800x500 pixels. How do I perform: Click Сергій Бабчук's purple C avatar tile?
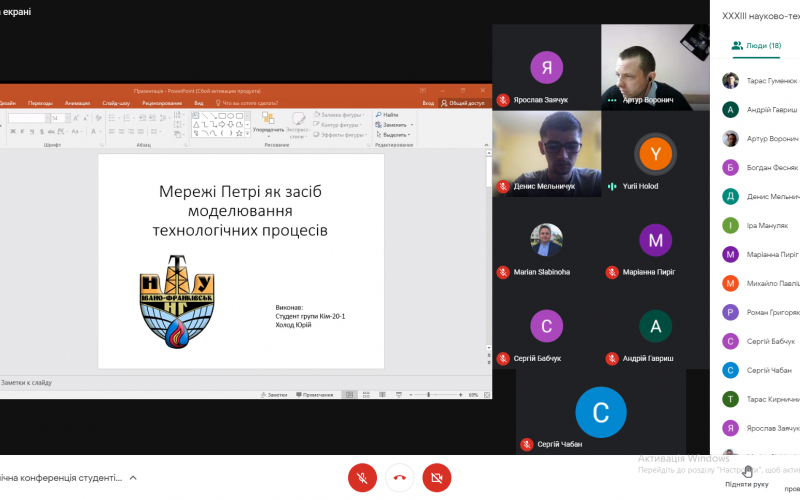pyautogui.click(x=546, y=326)
